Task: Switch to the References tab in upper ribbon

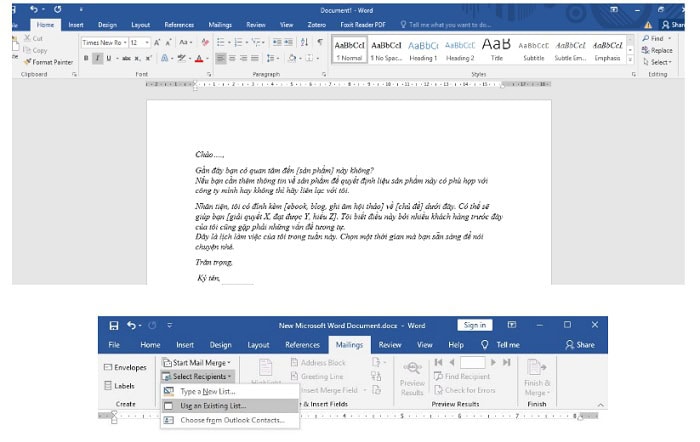Action: (179, 24)
